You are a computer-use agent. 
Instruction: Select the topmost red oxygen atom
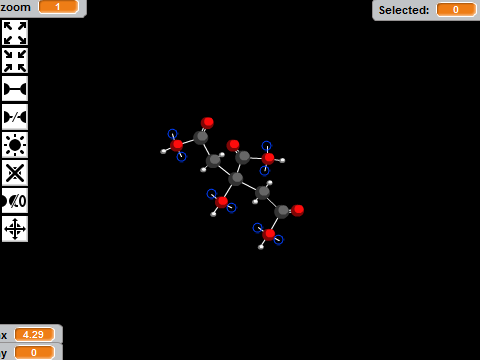coord(207,123)
